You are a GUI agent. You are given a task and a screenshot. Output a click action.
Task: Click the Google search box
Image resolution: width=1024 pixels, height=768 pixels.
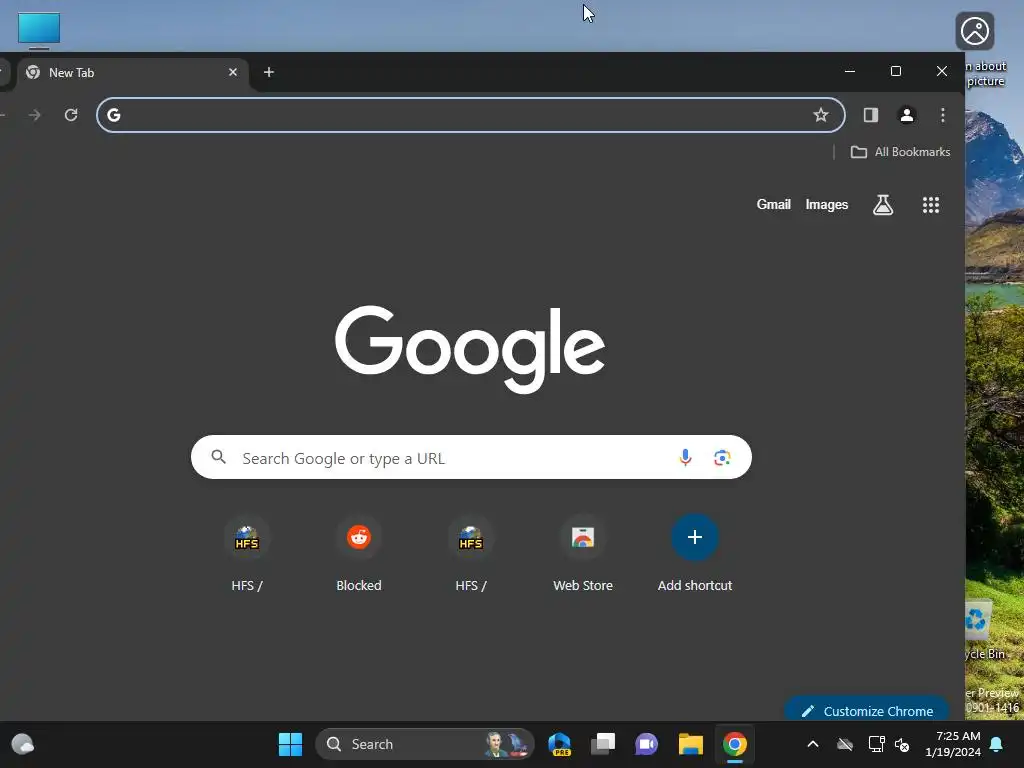tap(471, 457)
